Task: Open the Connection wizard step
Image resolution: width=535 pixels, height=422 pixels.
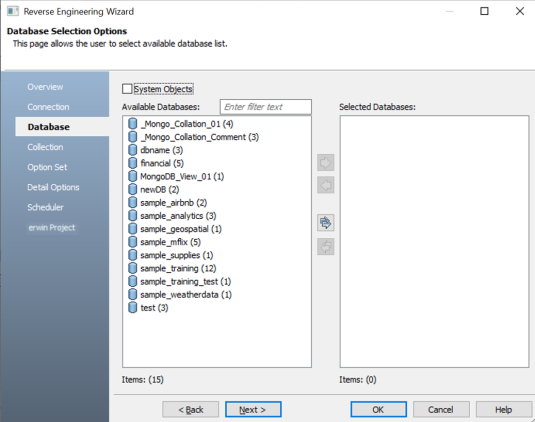Action: tap(48, 107)
